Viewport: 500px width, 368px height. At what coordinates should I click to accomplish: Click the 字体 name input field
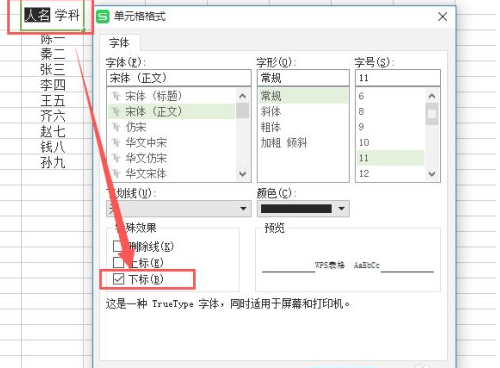click(x=179, y=78)
